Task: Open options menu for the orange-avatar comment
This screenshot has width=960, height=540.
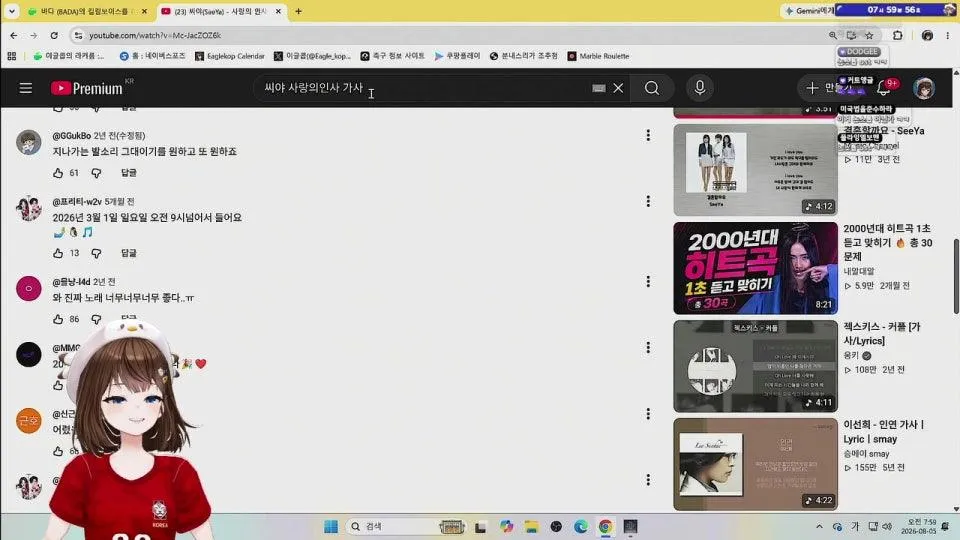Action: coord(648,414)
